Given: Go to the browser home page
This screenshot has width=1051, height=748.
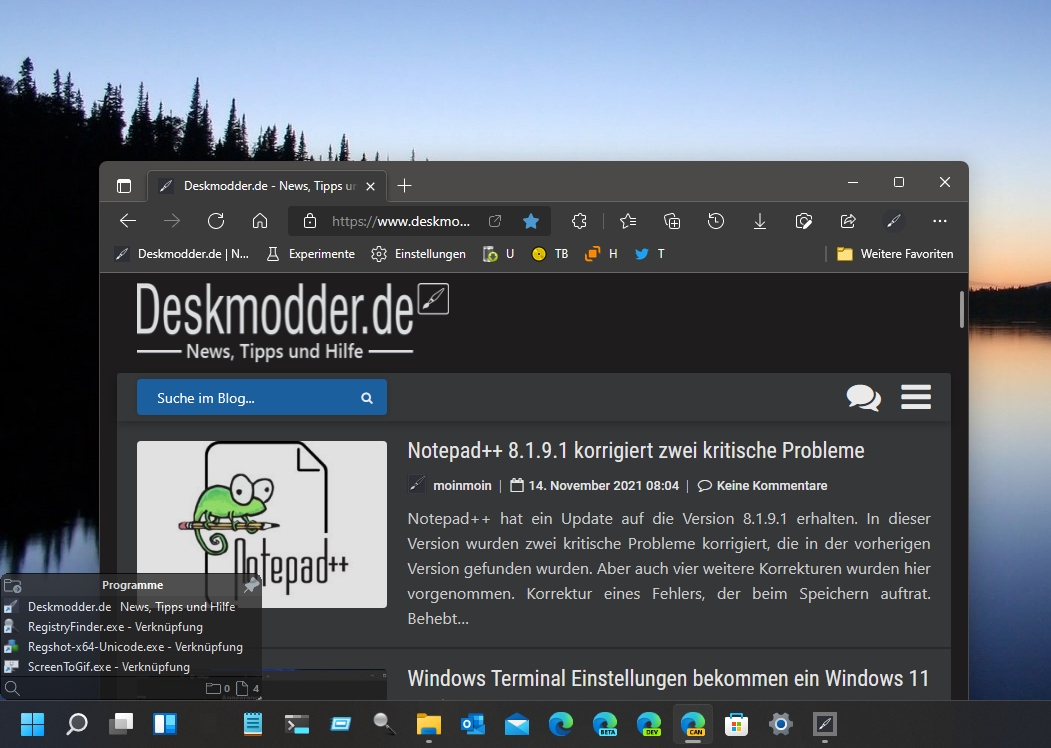Looking at the screenshot, I should tap(260, 221).
